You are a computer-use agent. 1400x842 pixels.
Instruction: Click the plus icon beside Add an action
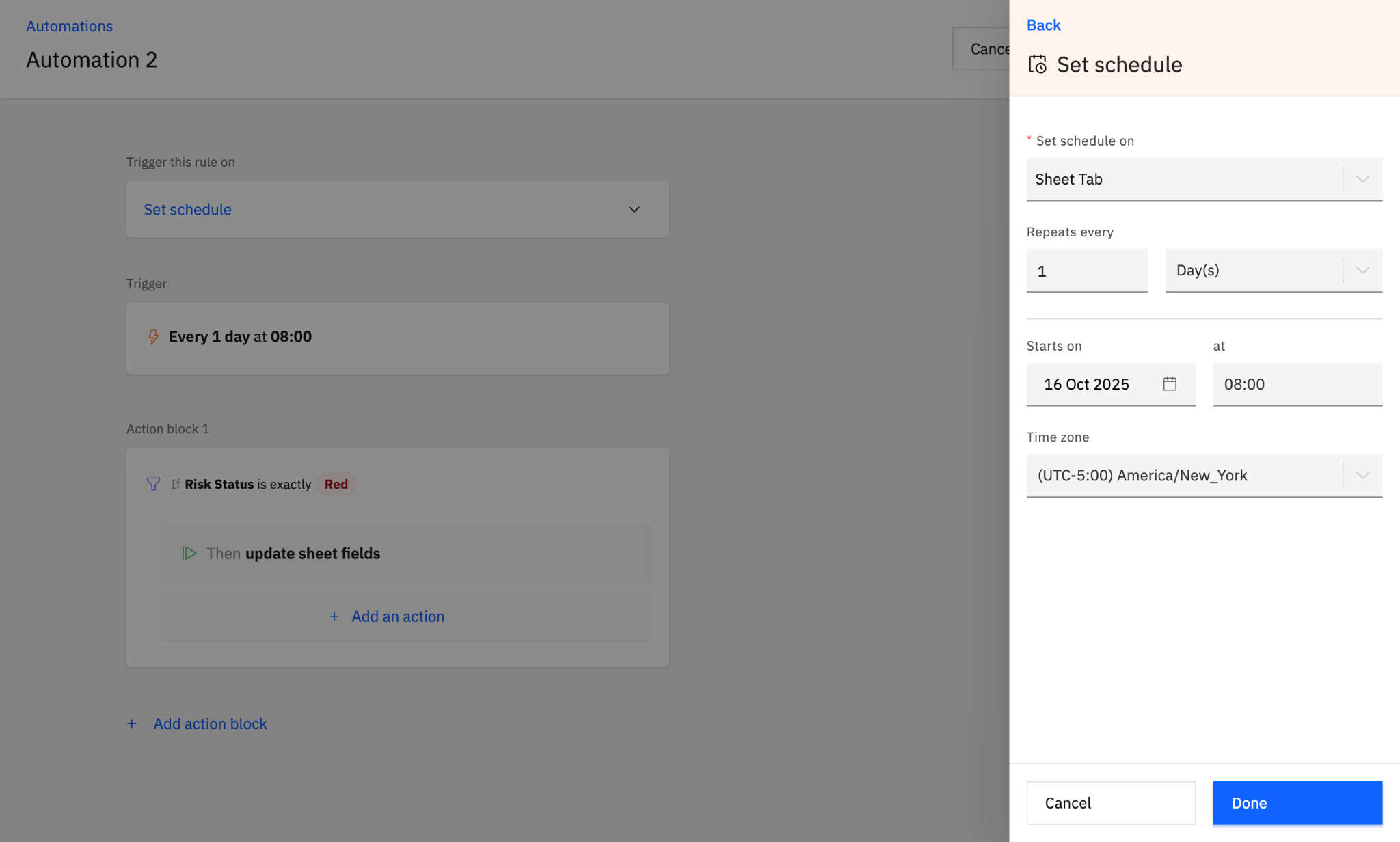334,616
